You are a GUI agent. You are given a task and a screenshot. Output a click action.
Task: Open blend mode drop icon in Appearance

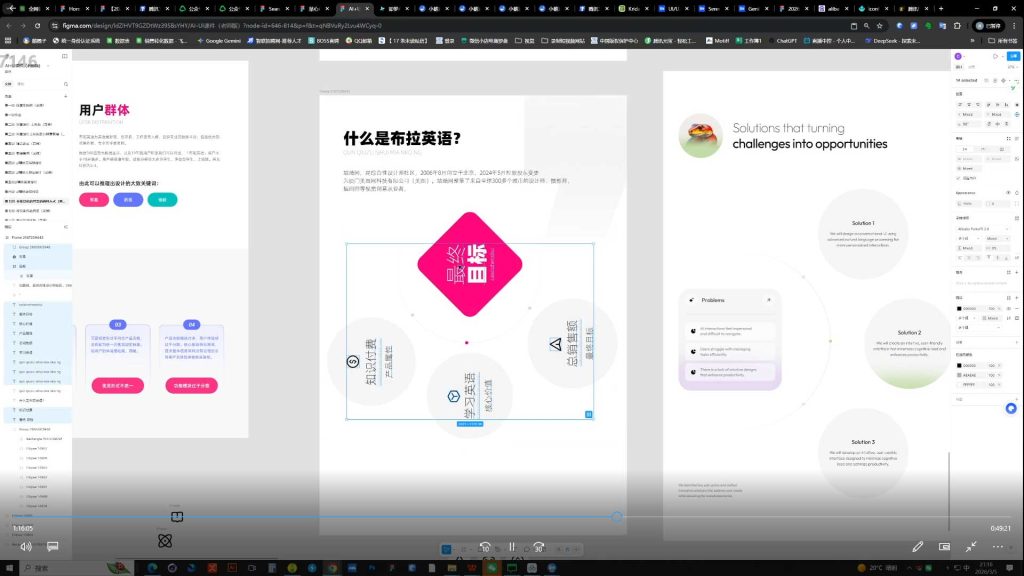click(1017, 193)
